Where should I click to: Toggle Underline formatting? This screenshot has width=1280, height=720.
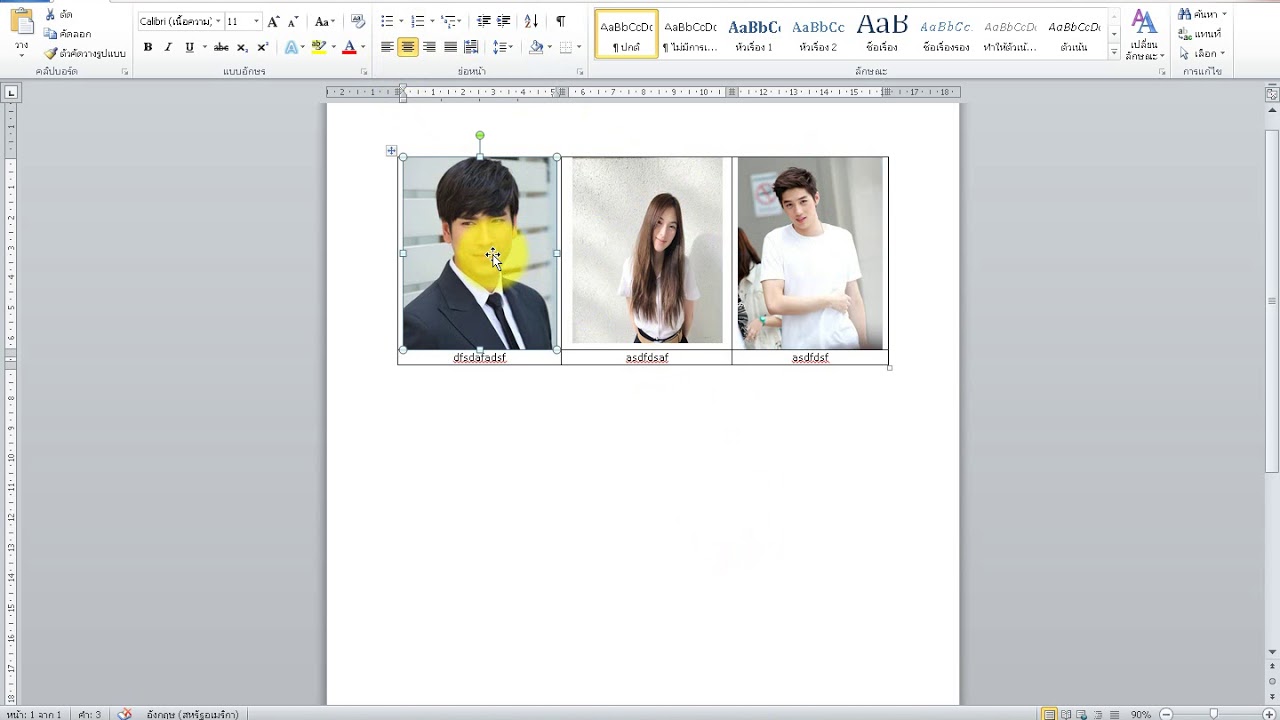(189, 47)
